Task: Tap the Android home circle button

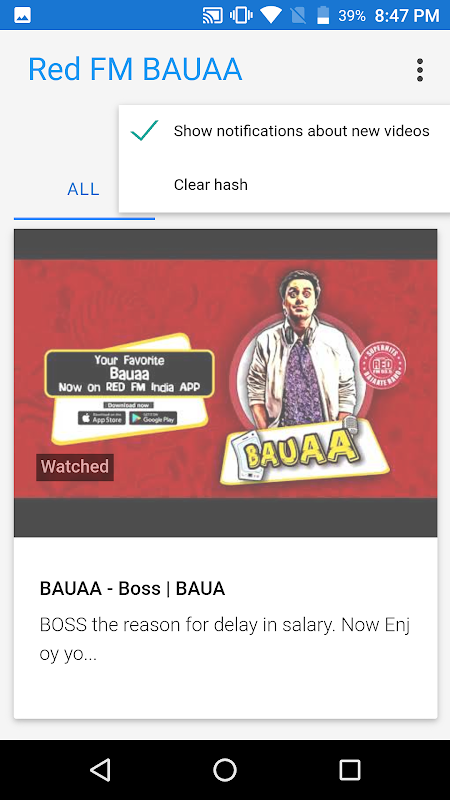Action: click(224, 769)
